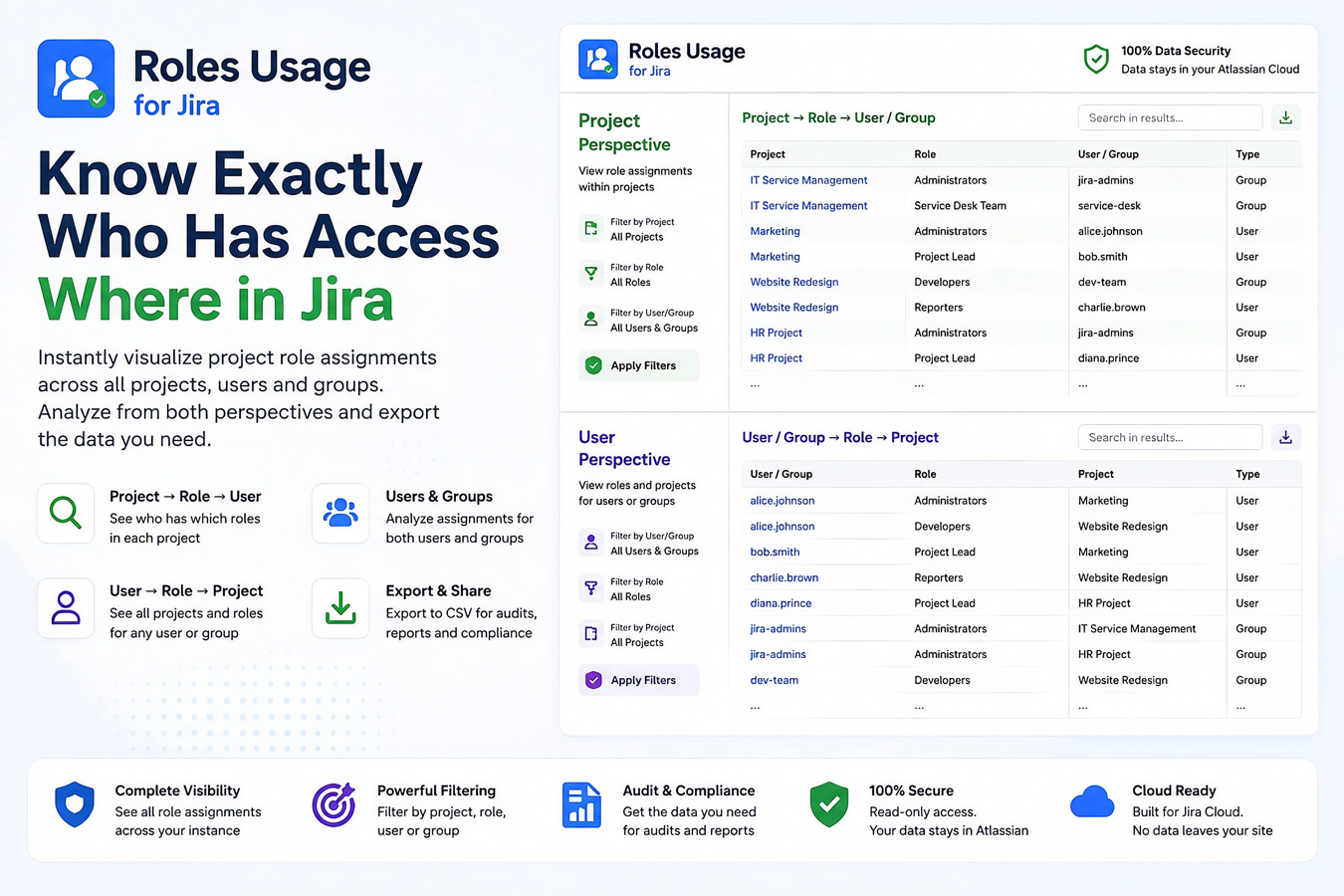Click the 100% Data Security shield icon
This screenshot has height=896, width=1344.
coord(1096,60)
